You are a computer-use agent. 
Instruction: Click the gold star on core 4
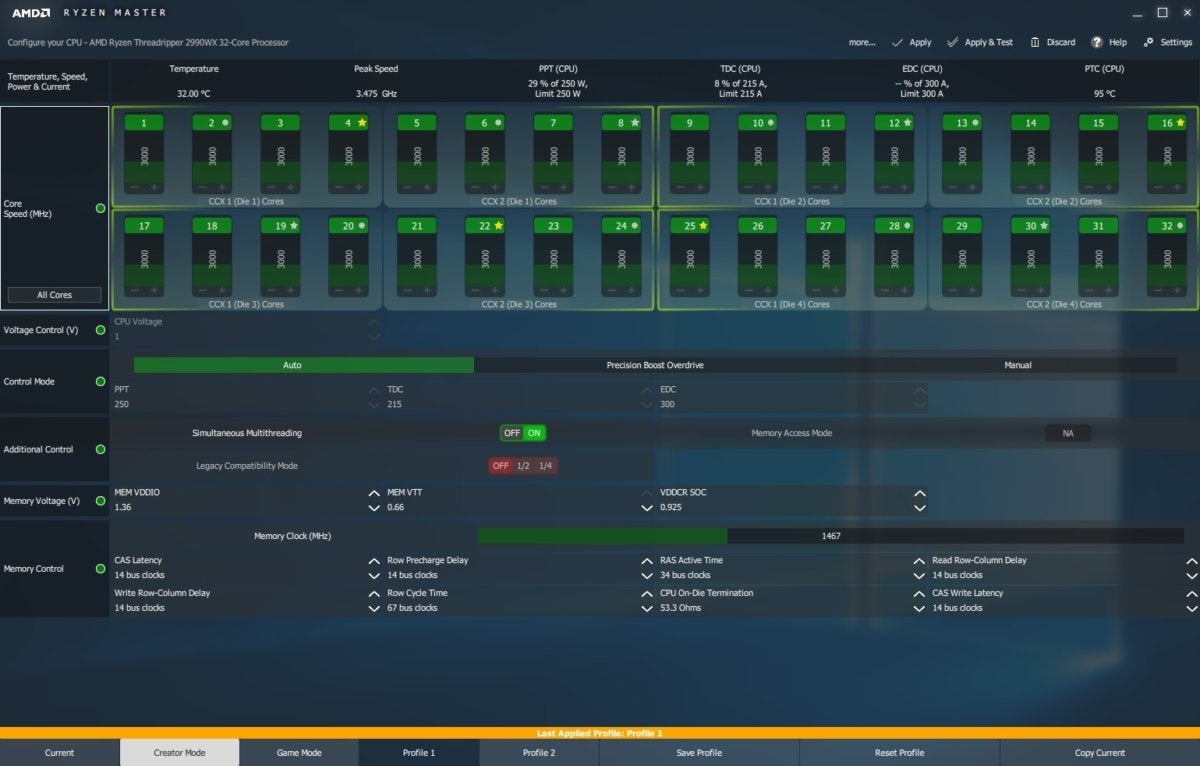coord(362,123)
